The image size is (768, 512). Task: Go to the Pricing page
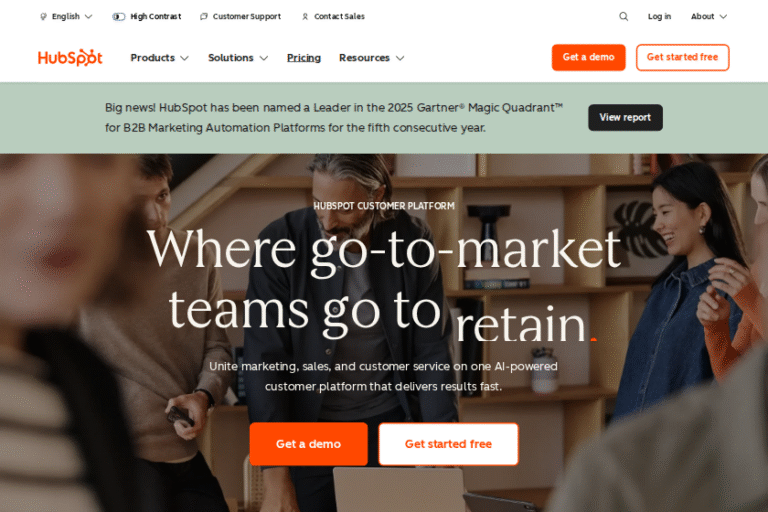coord(304,58)
